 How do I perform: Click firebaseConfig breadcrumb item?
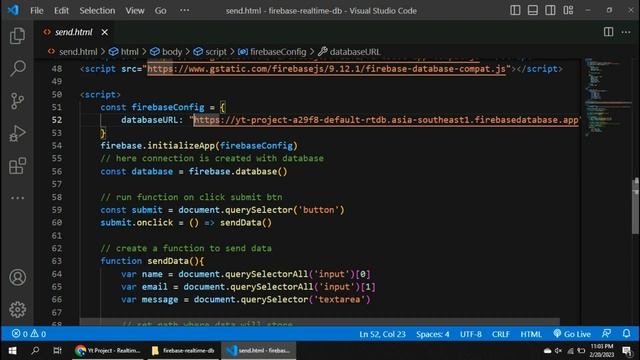[278, 52]
